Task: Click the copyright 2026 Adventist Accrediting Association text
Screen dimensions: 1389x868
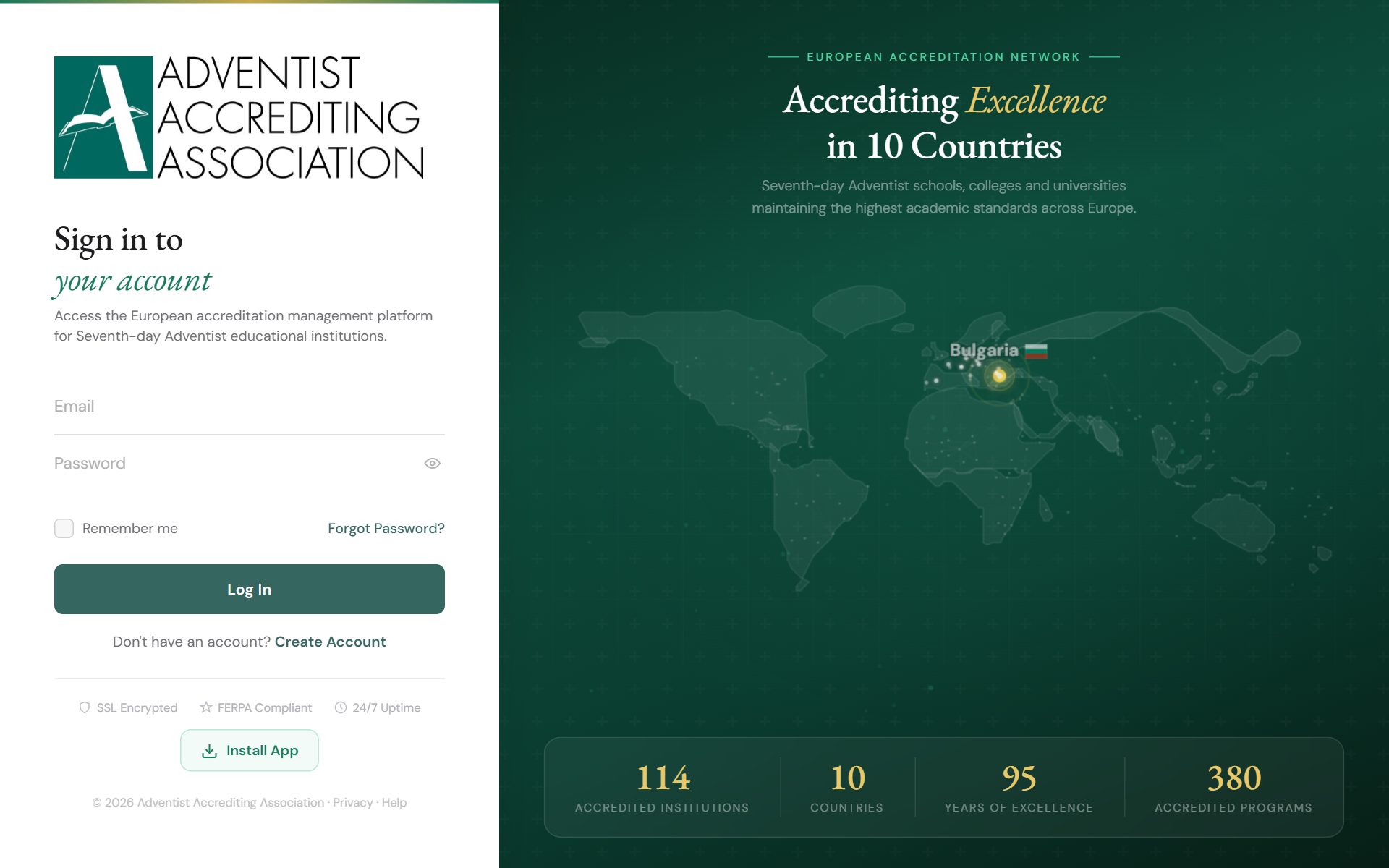Action: point(208,802)
